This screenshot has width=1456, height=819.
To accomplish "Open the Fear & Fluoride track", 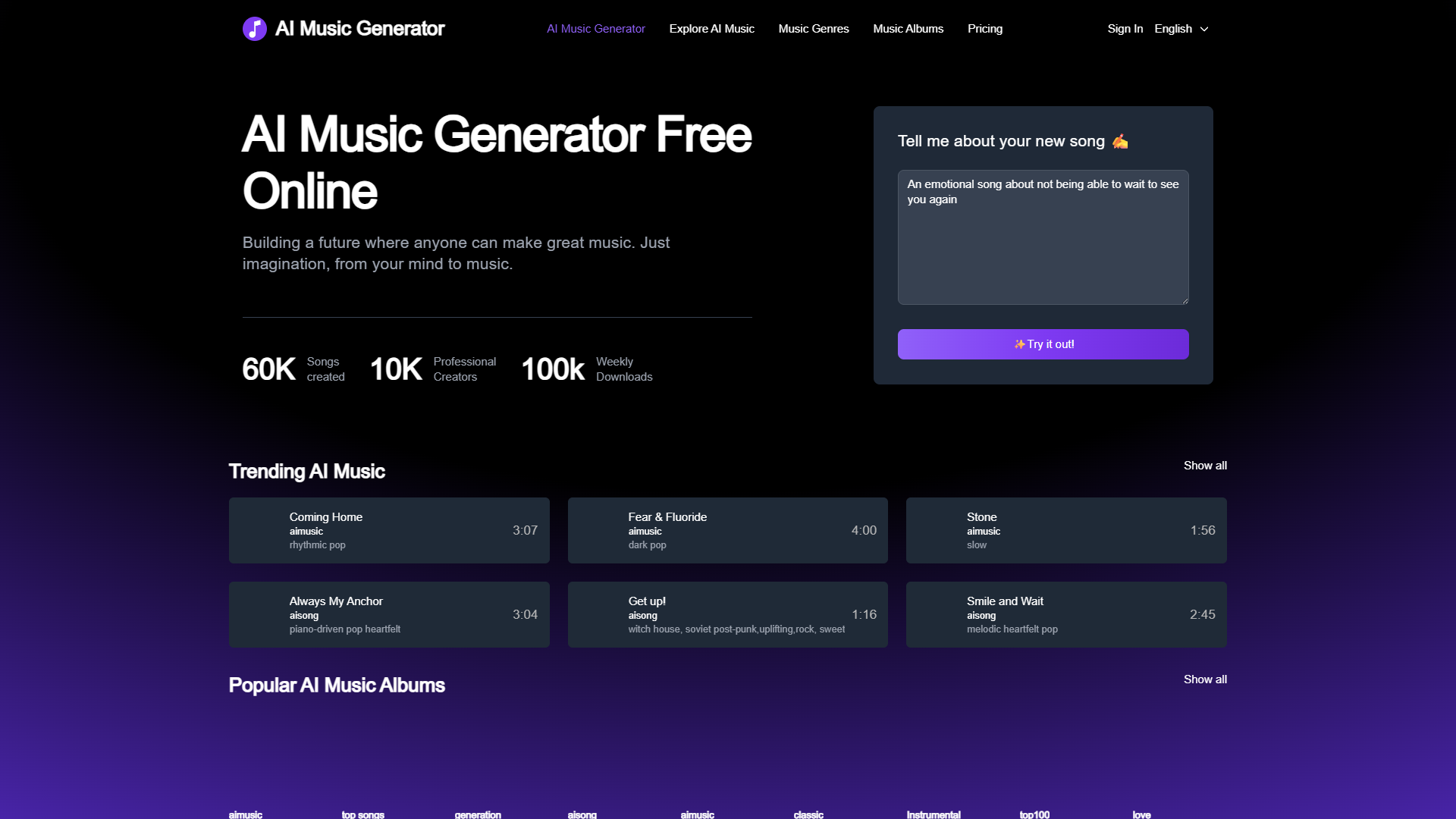I will click(727, 530).
